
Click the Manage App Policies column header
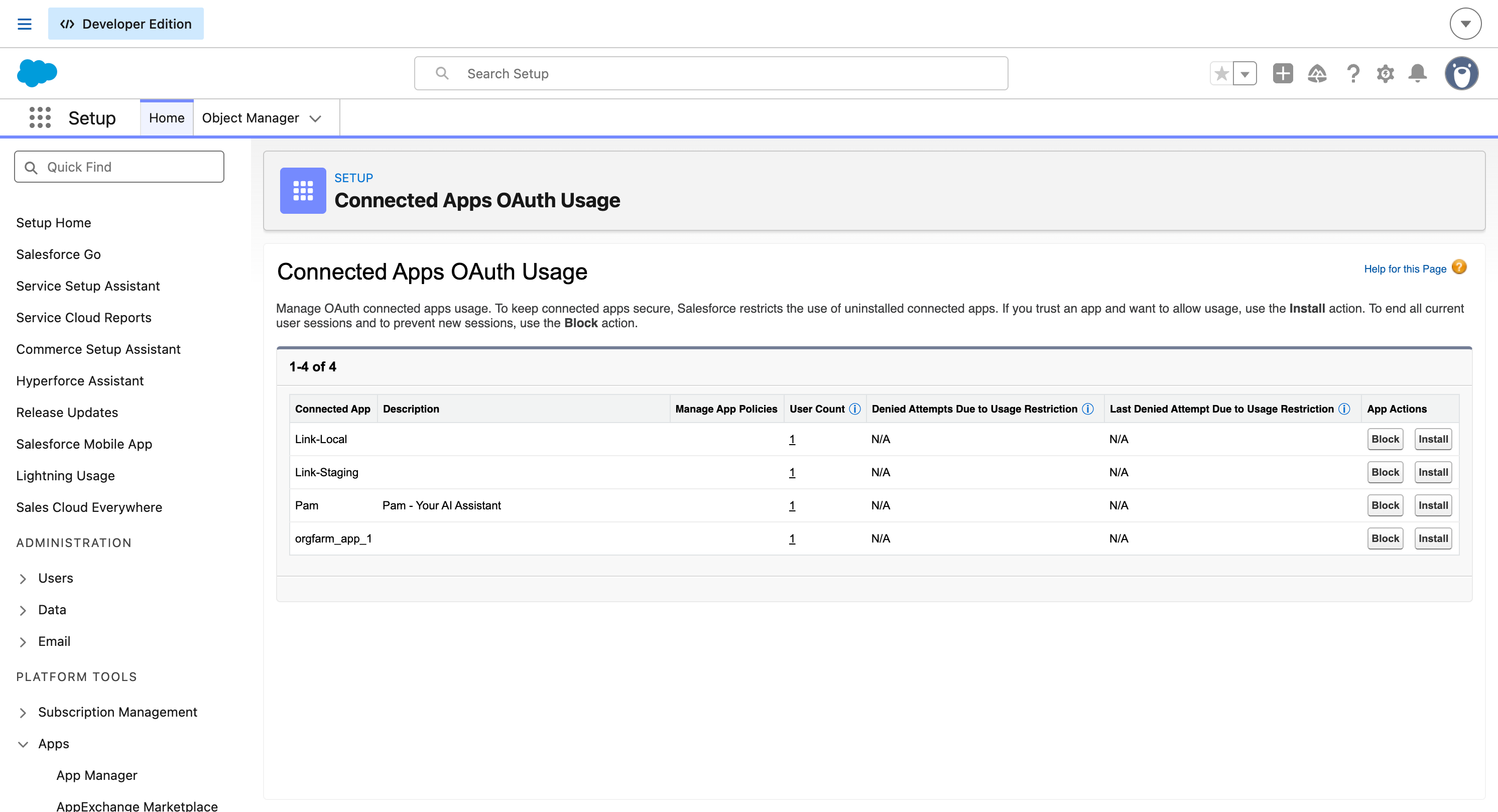[726, 409]
